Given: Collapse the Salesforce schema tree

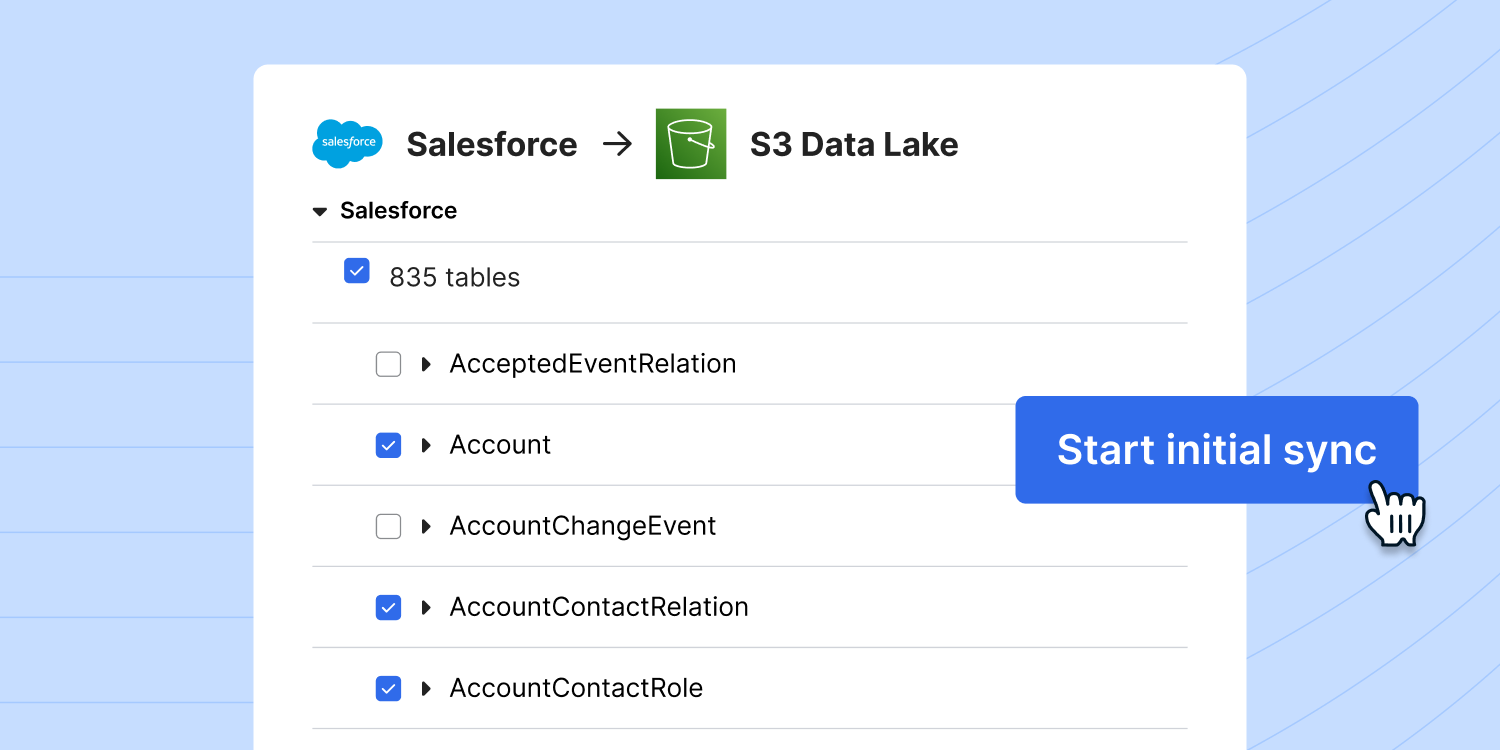Looking at the screenshot, I should [x=320, y=212].
